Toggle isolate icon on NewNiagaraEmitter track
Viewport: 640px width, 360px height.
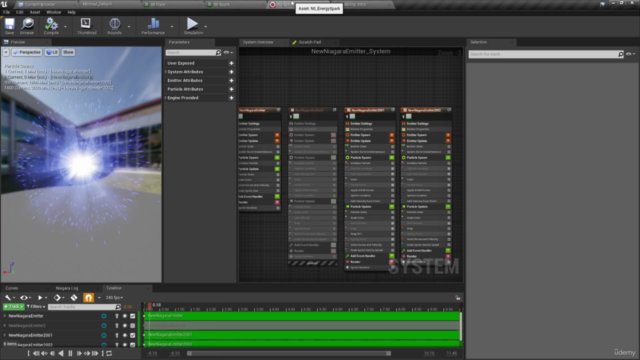tap(117, 316)
